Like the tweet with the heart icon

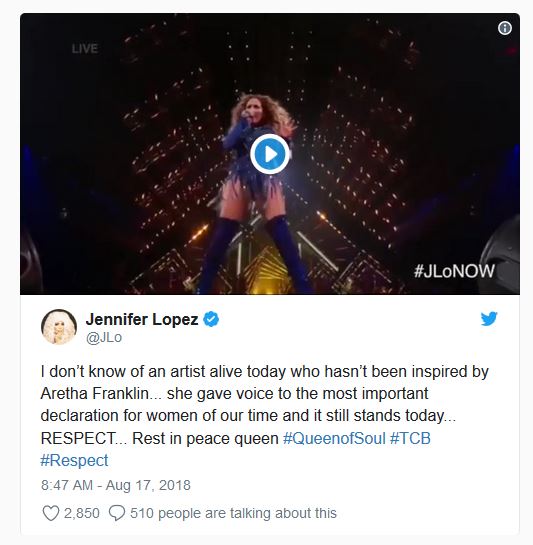tap(51, 513)
